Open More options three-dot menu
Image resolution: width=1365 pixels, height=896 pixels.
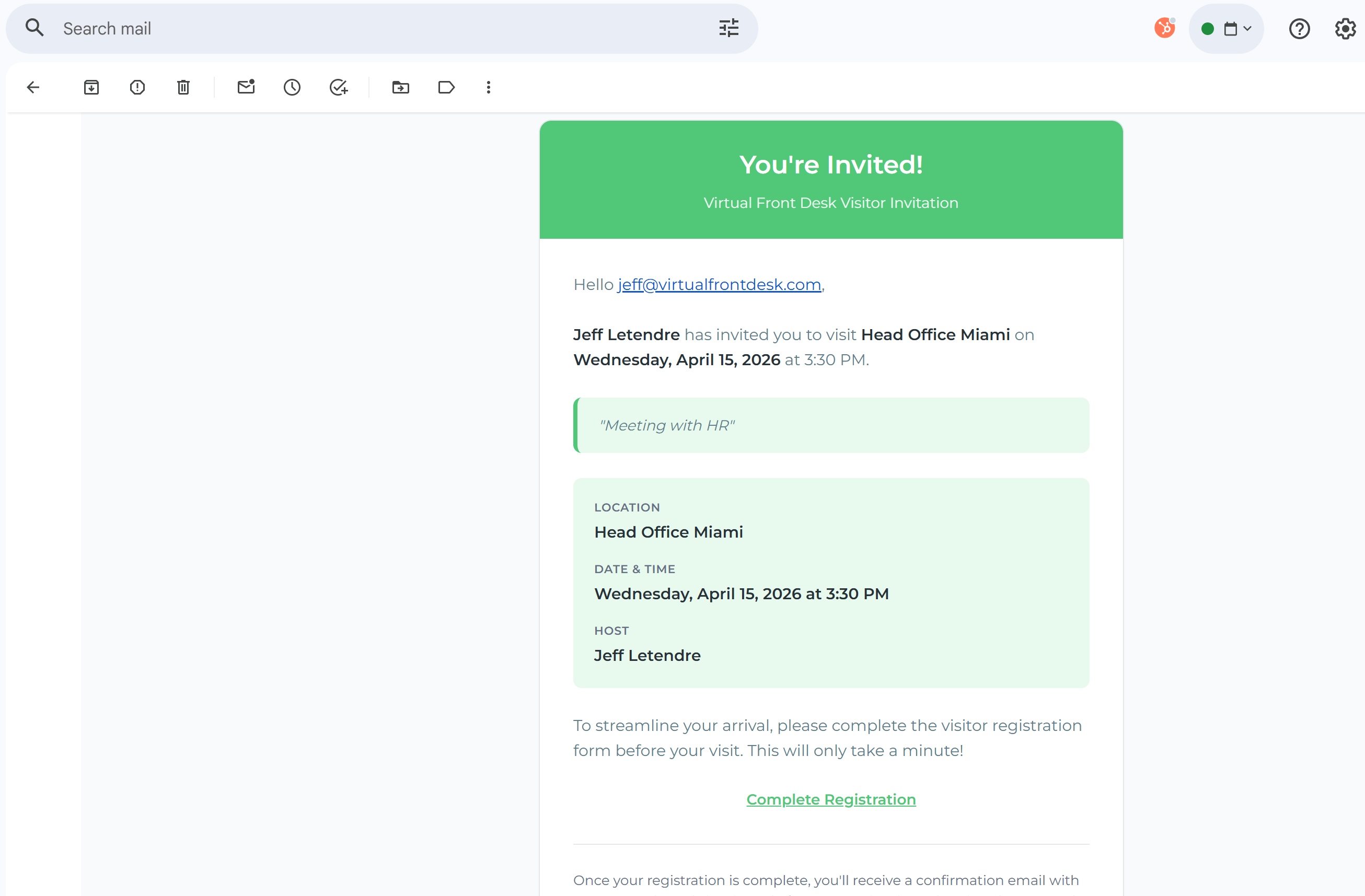[x=488, y=87]
